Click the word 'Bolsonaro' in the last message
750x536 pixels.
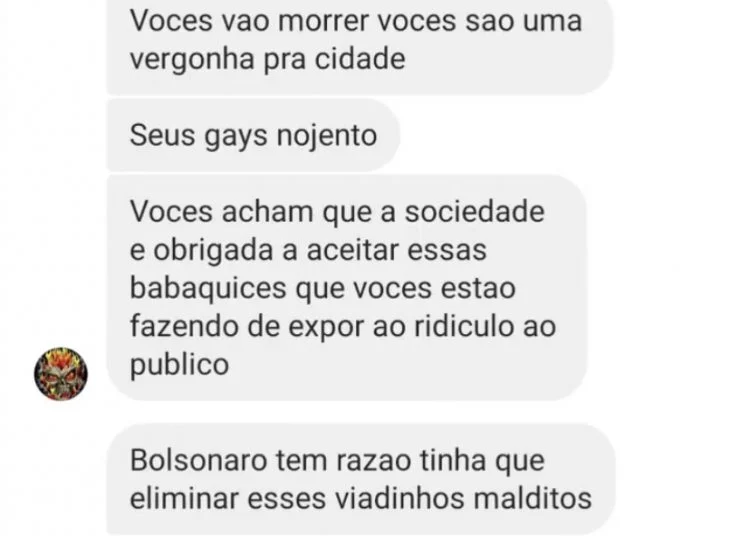point(198,461)
